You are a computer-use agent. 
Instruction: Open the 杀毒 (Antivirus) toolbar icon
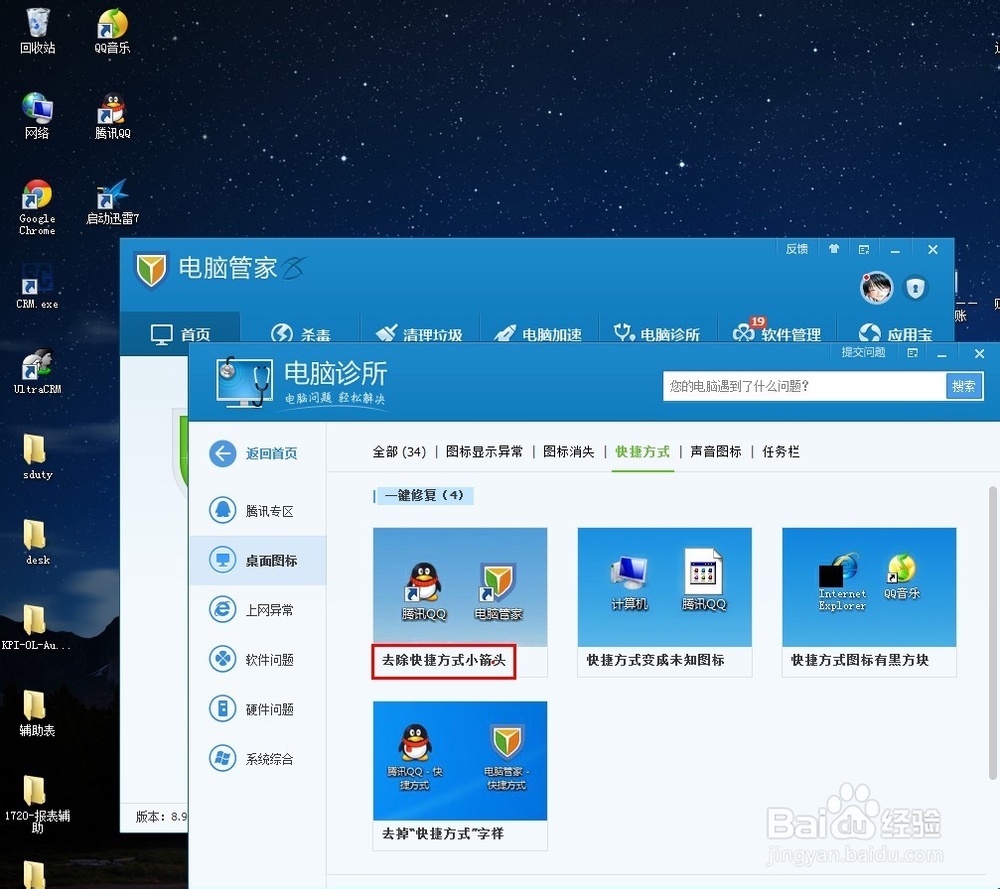(303, 330)
